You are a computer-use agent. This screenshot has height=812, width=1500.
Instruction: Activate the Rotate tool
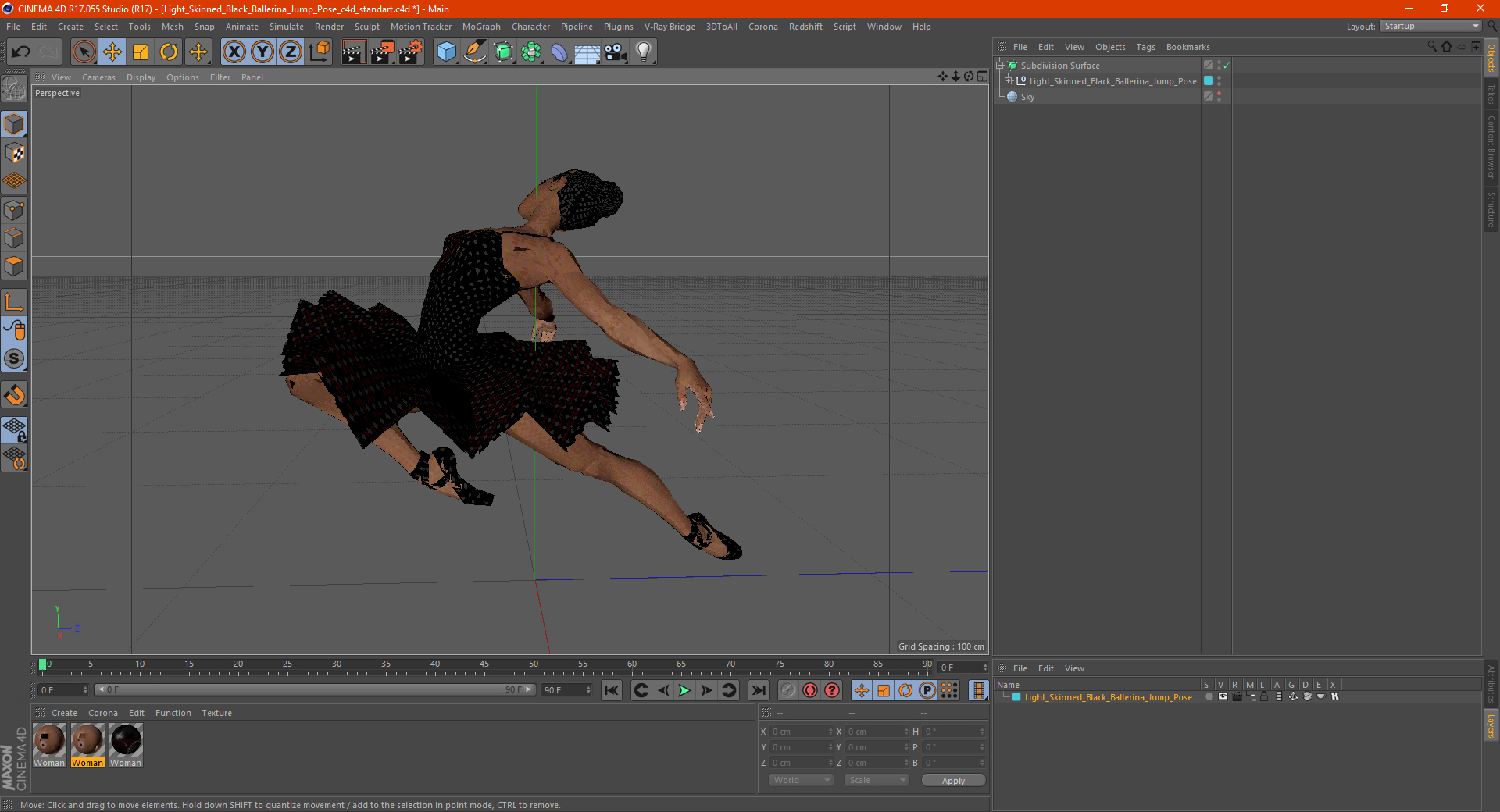pos(169,52)
